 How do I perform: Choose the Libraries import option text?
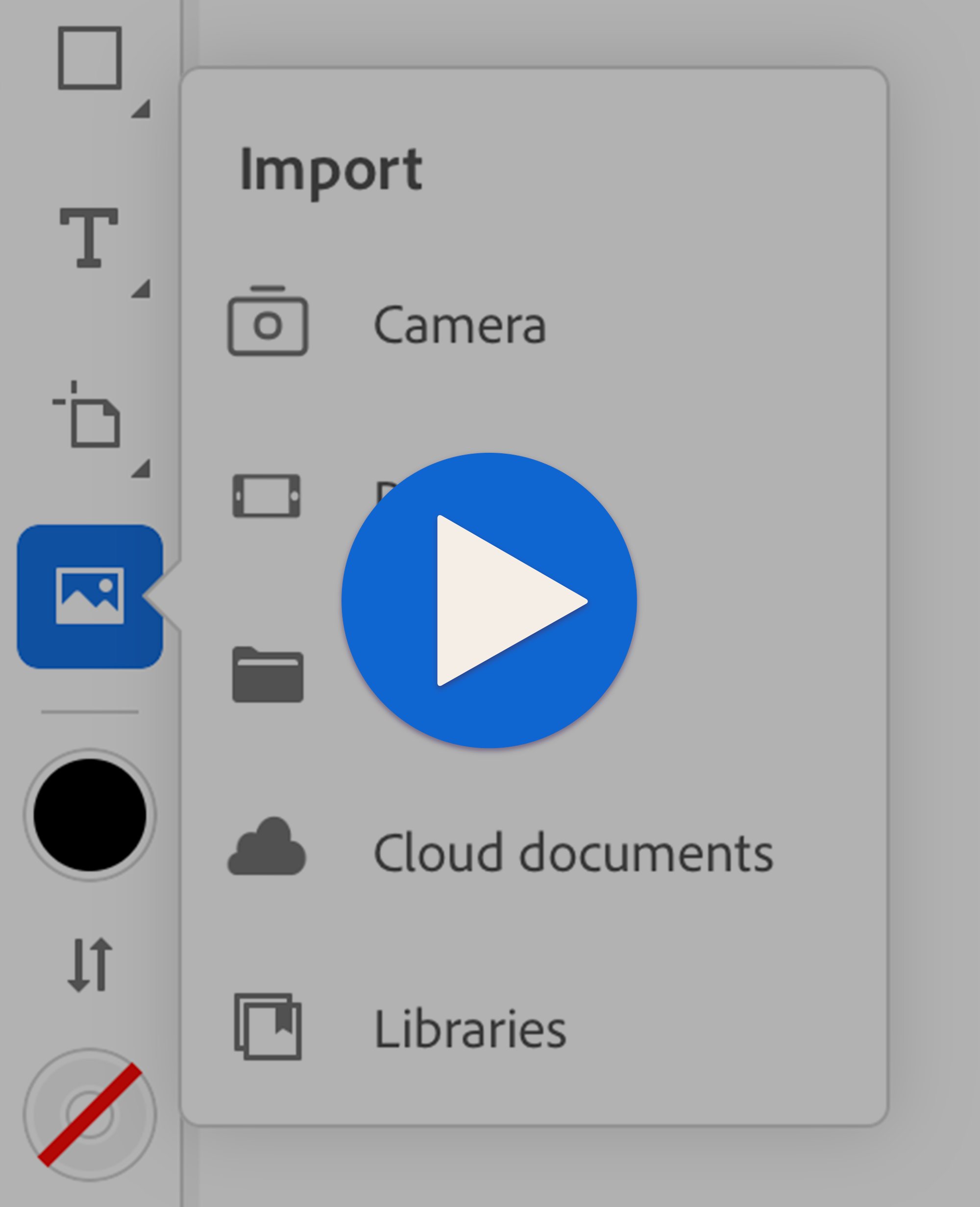(x=470, y=1029)
